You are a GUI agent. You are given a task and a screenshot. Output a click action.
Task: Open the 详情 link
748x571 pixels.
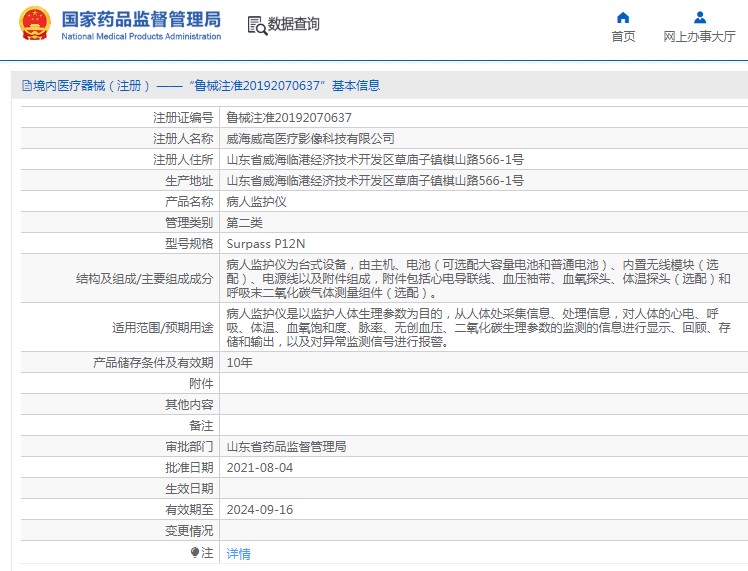click(x=238, y=553)
